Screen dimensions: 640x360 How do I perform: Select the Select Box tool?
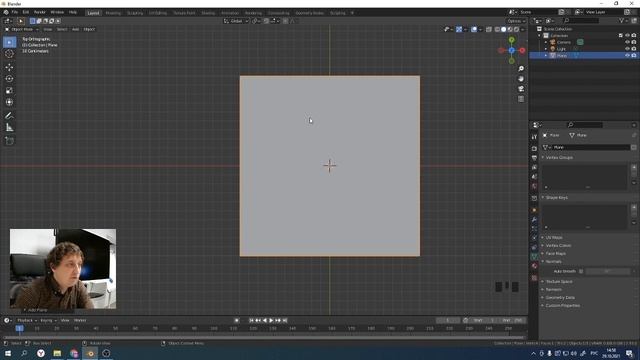(9, 42)
